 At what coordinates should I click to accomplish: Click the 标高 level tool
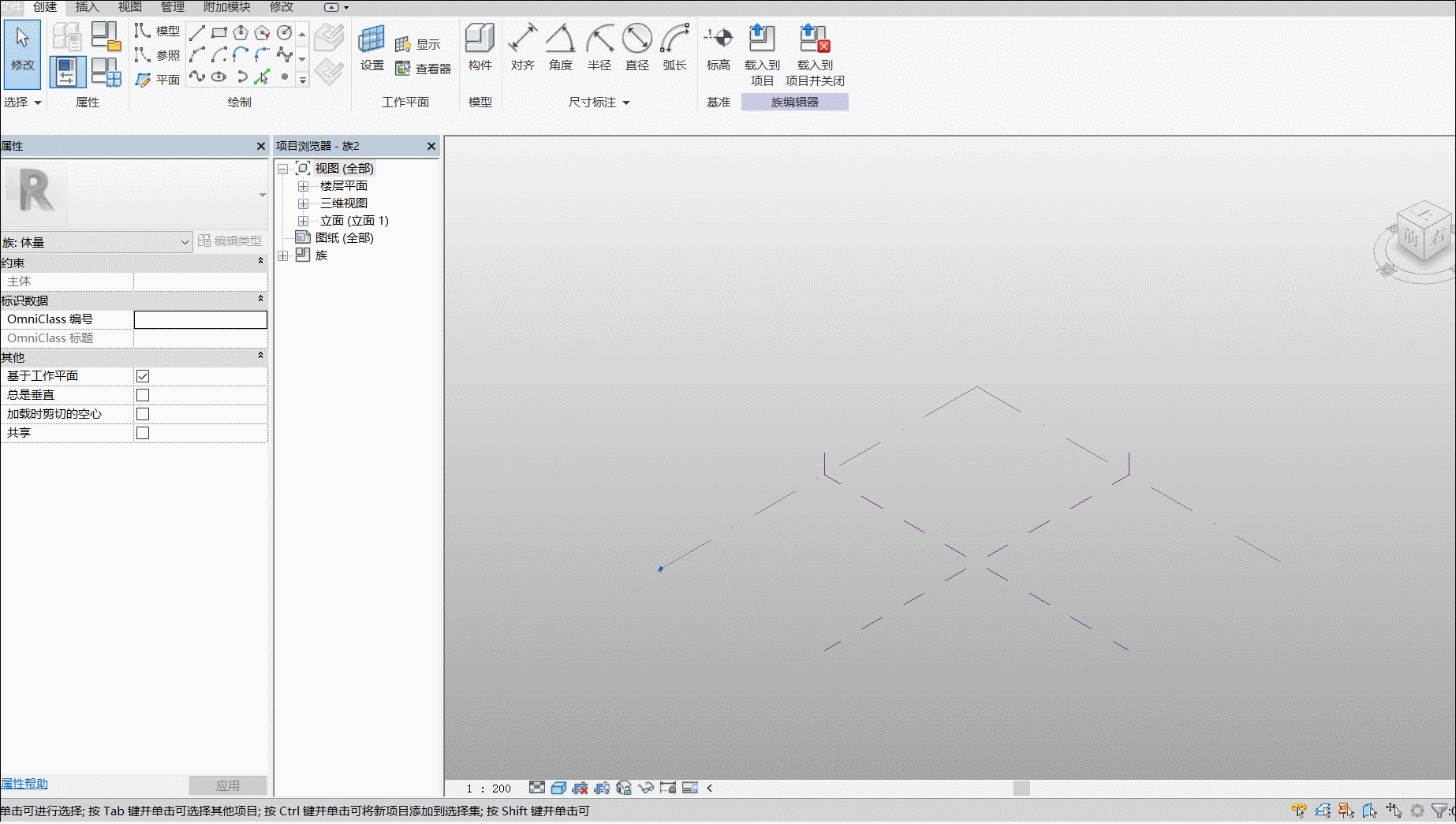pyautogui.click(x=719, y=48)
